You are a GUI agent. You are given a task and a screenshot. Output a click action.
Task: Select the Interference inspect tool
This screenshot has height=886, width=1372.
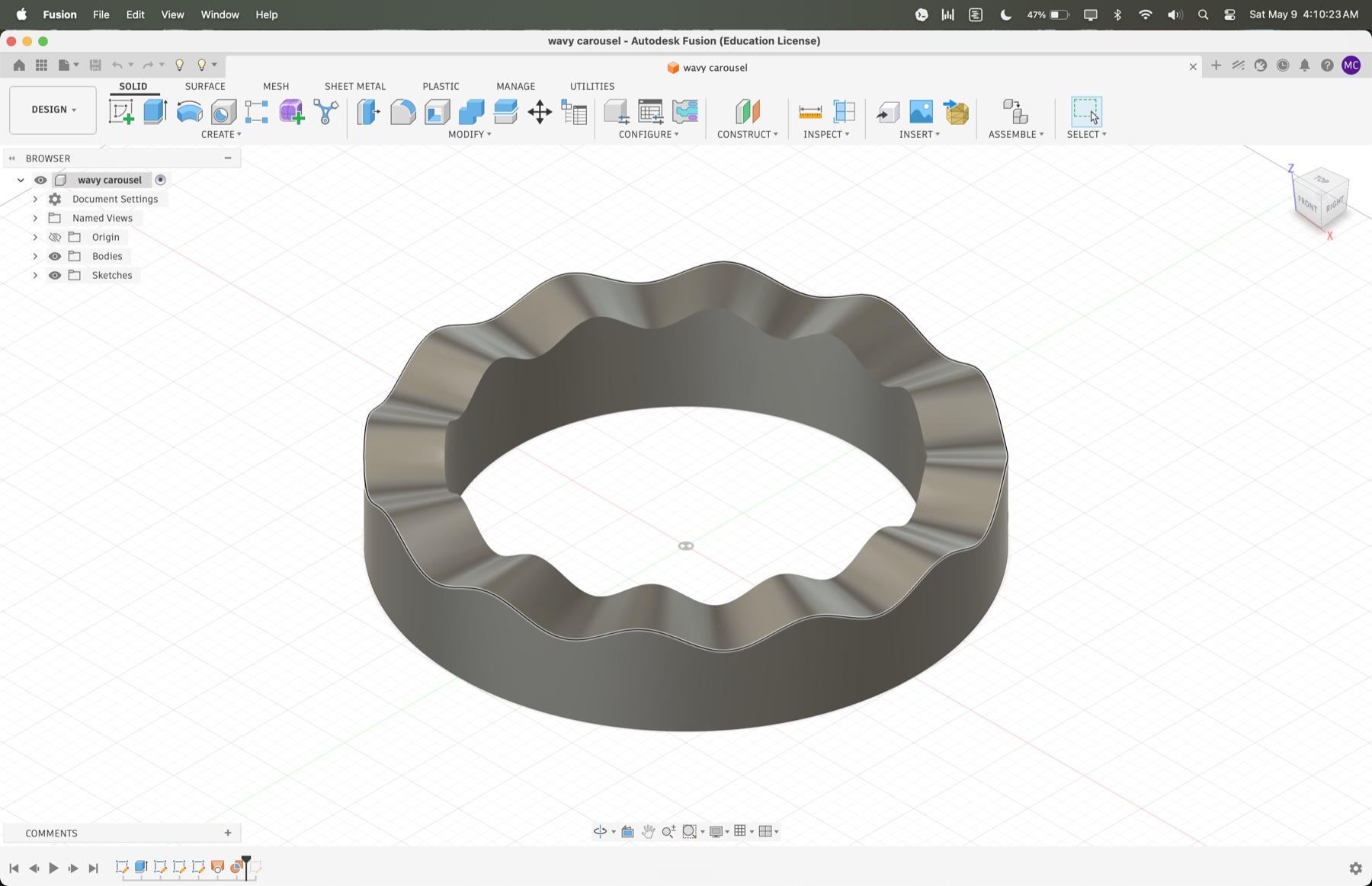844,112
